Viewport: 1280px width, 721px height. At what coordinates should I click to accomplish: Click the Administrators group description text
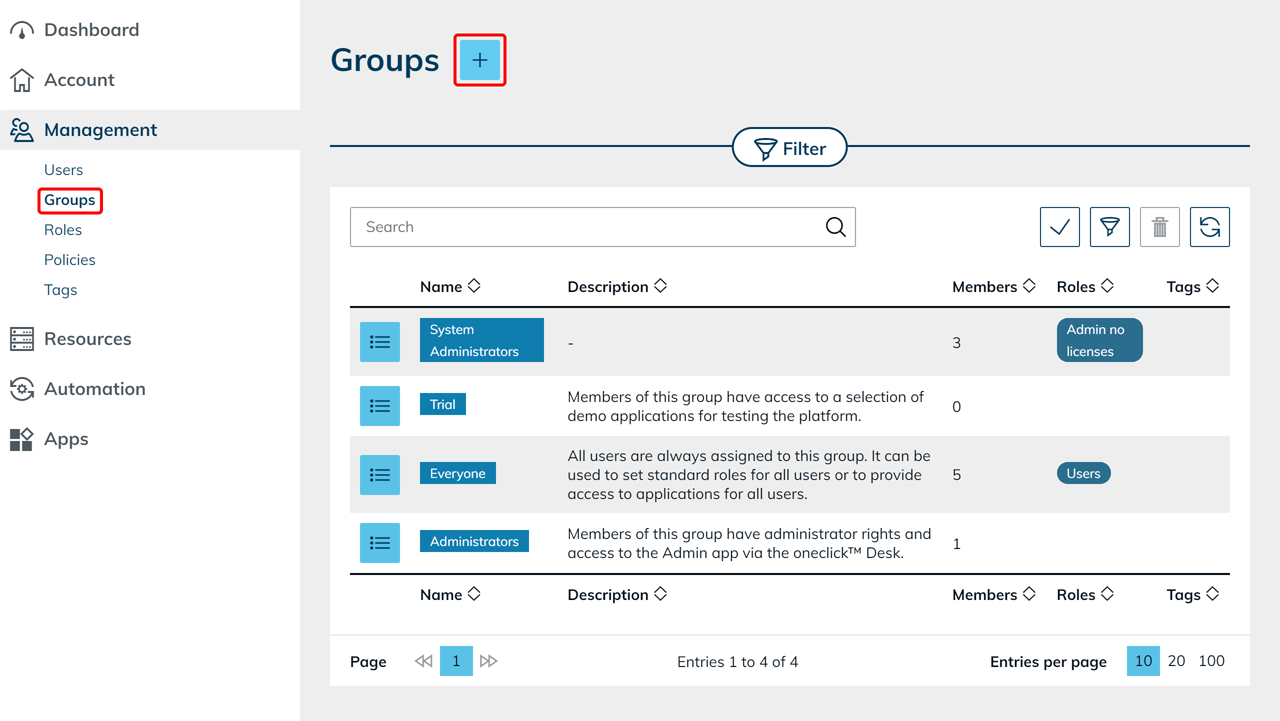click(749, 543)
